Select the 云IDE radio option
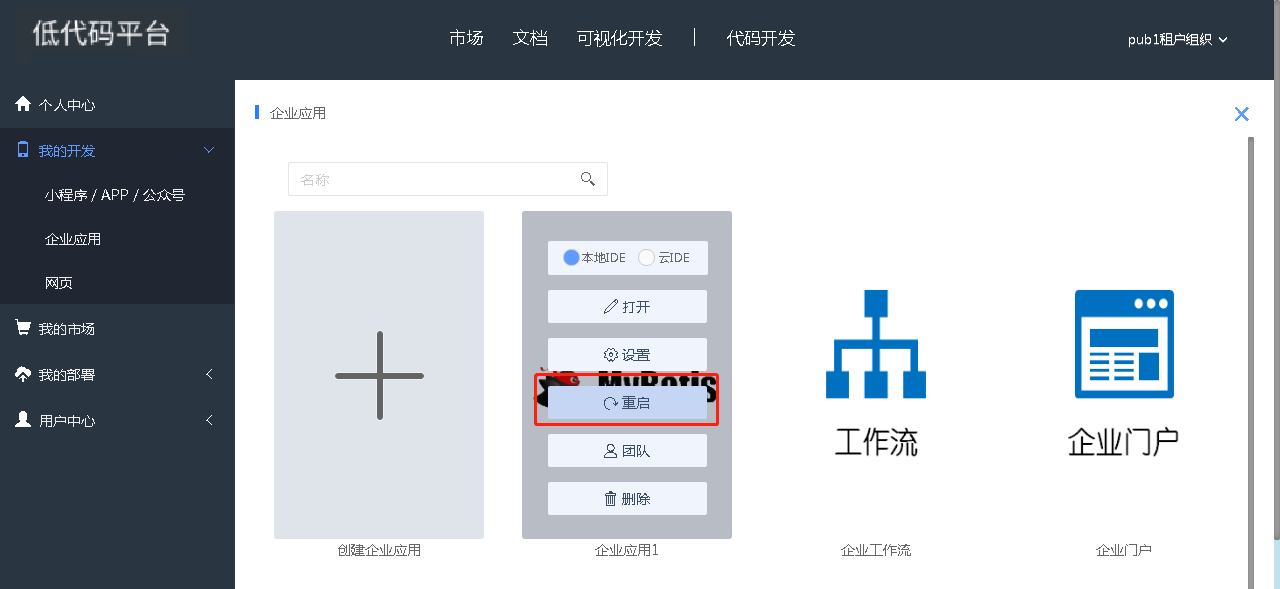The height and width of the screenshot is (589, 1280). 647,258
